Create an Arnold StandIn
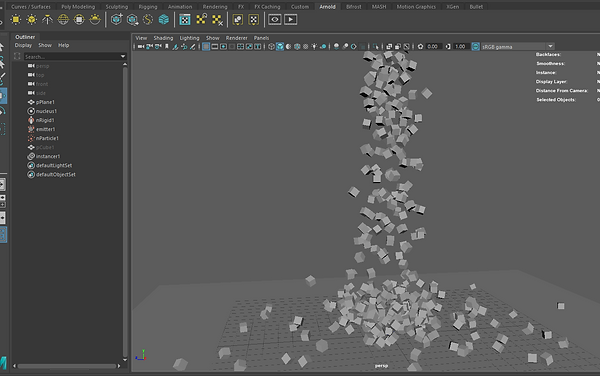This screenshot has width=600, height=376. 116,20
